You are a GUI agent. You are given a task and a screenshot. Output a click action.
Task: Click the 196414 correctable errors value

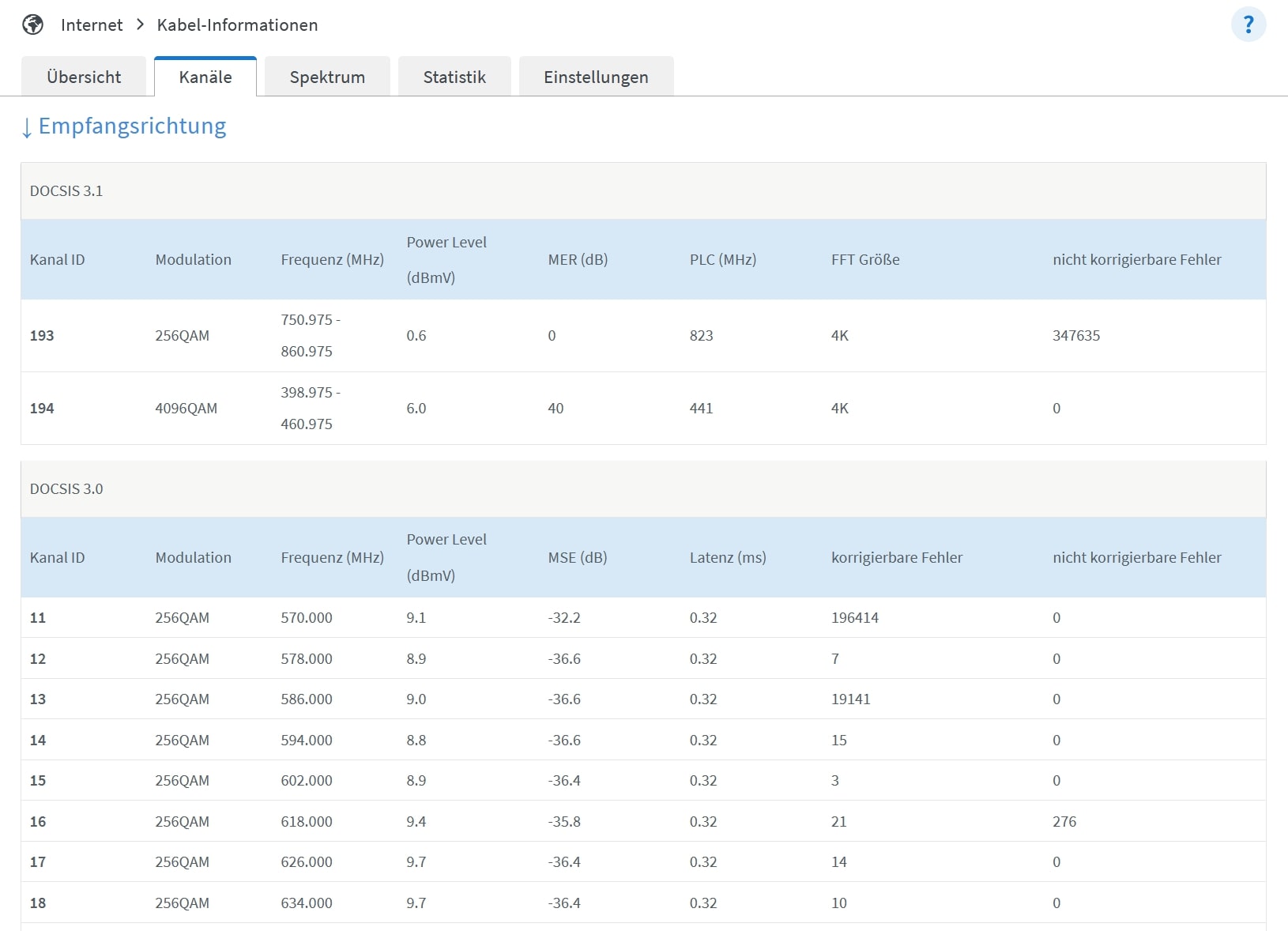coord(854,618)
